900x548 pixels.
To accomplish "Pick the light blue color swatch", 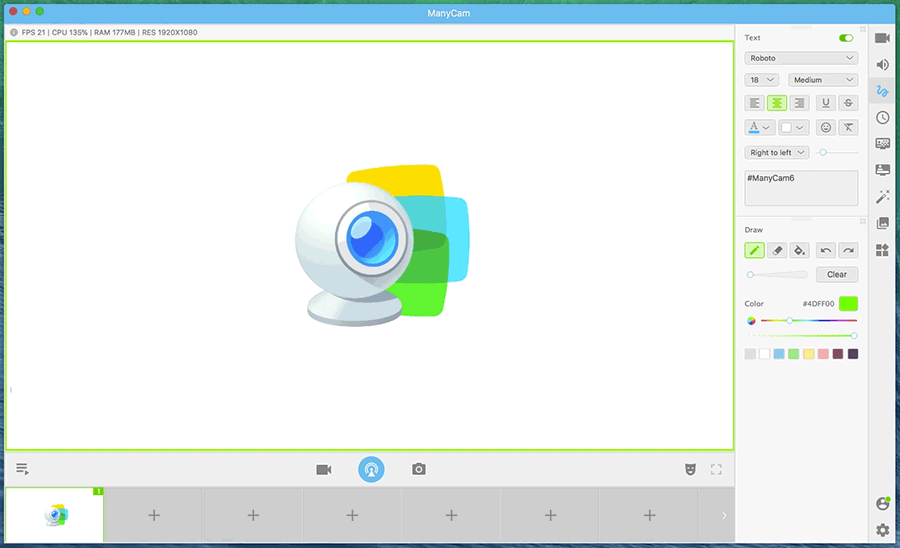I will pos(779,354).
